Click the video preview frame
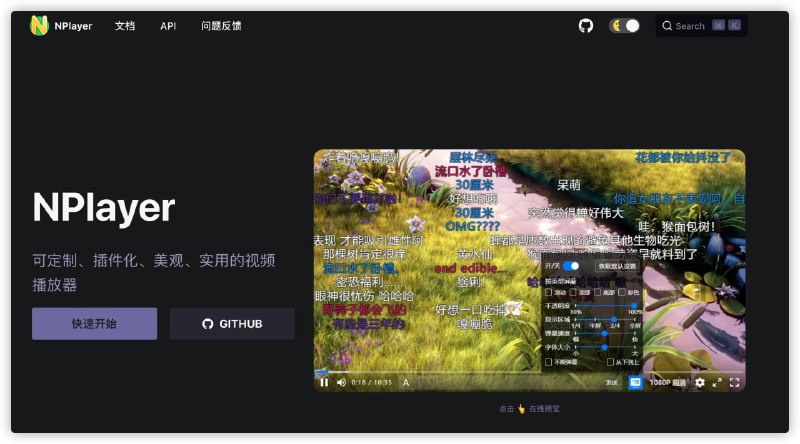 pos(529,270)
